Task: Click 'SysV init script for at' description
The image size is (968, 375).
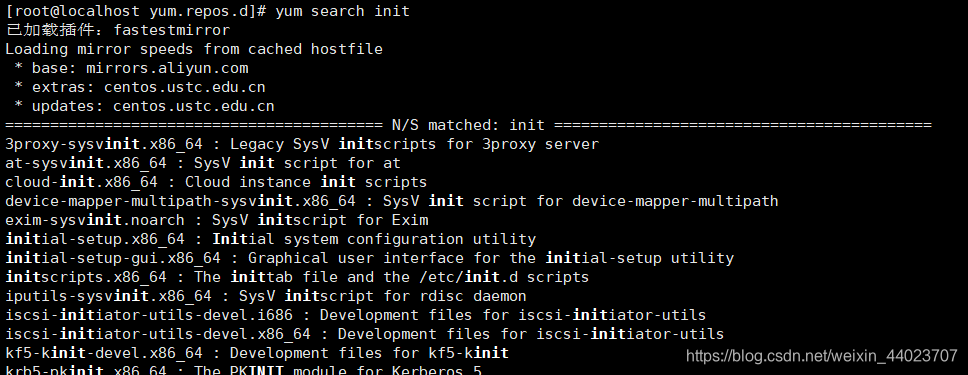Action: click(x=298, y=163)
